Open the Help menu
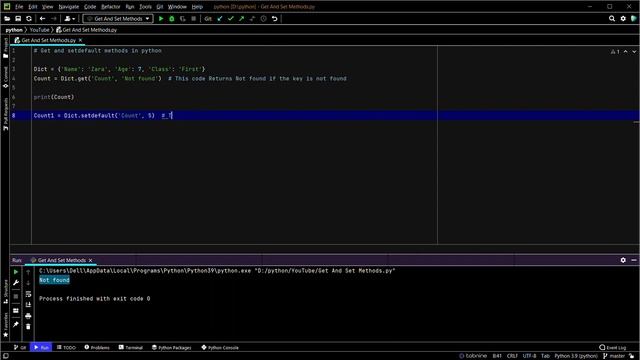The width and height of the screenshot is (640, 360). pos(197,7)
